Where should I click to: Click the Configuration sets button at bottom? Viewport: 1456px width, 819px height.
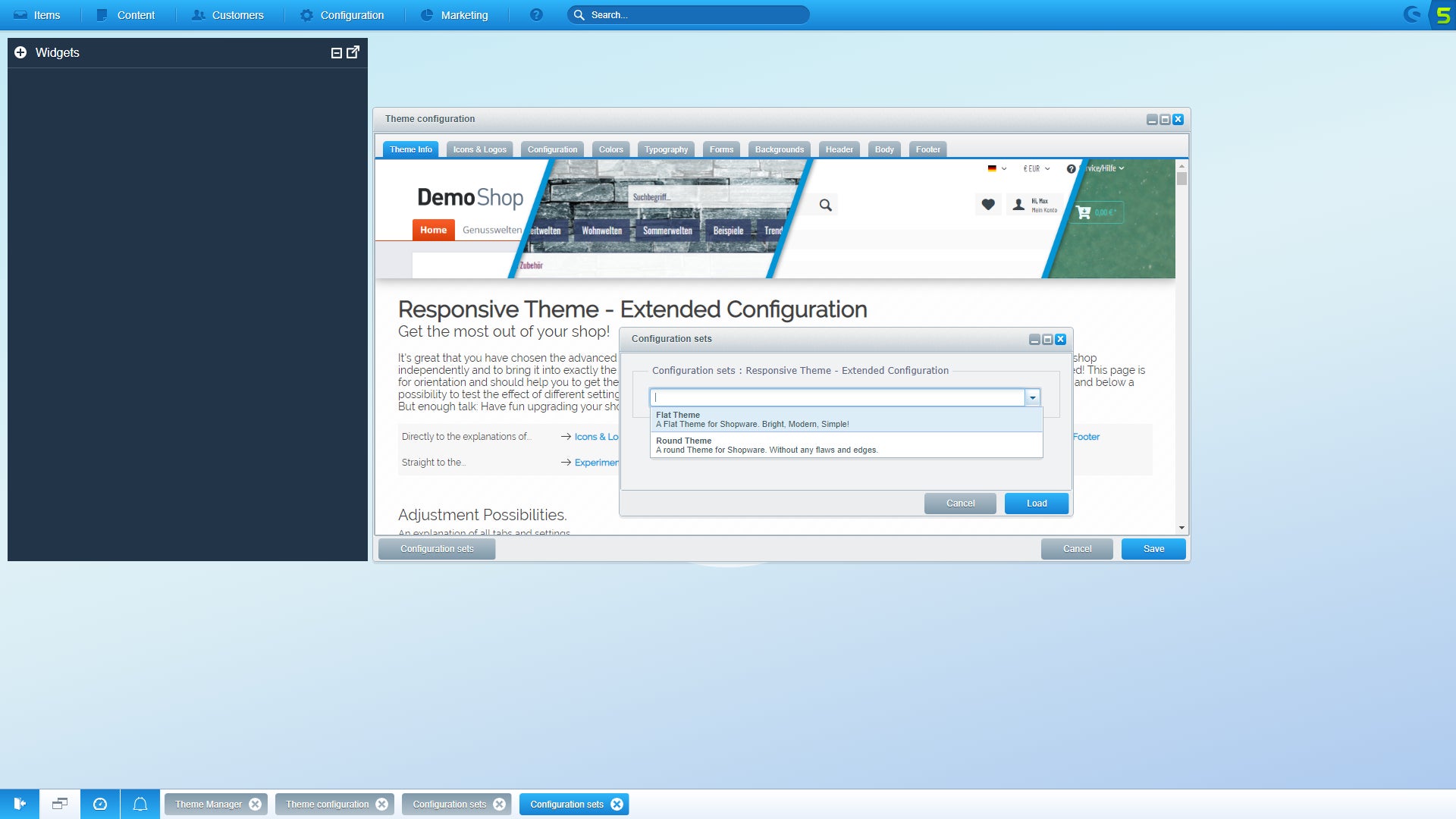tap(437, 549)
